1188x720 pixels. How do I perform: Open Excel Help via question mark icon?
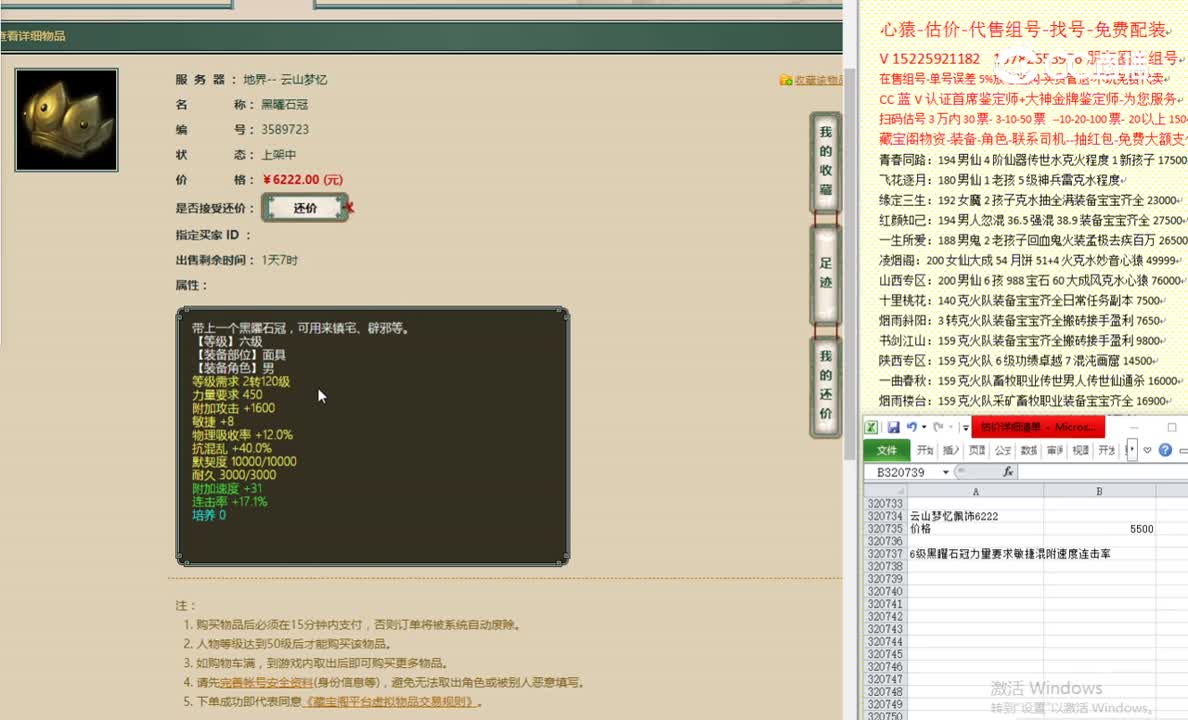tap(1164, 450)
